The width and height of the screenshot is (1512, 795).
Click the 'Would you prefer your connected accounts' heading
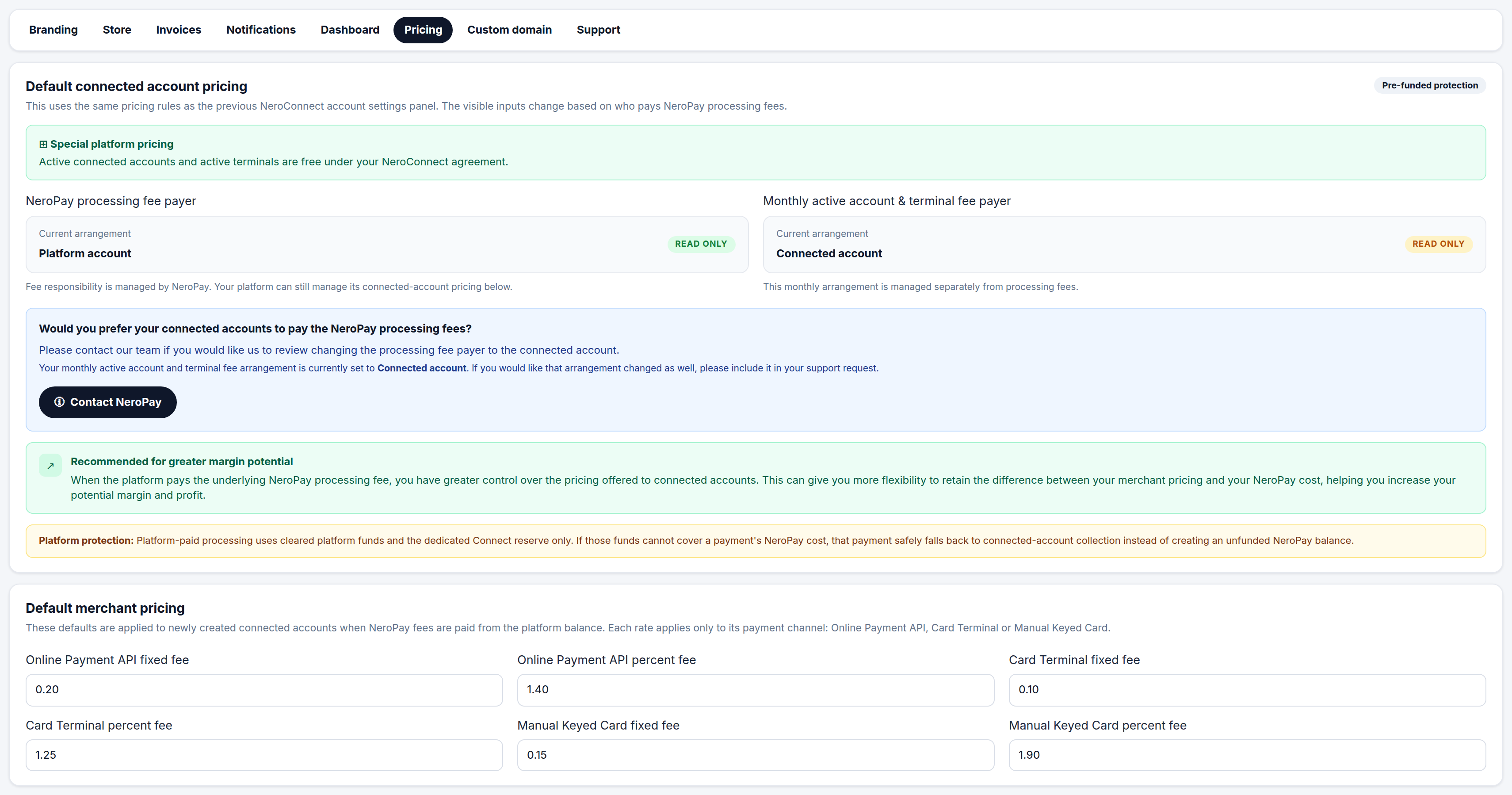256,329
